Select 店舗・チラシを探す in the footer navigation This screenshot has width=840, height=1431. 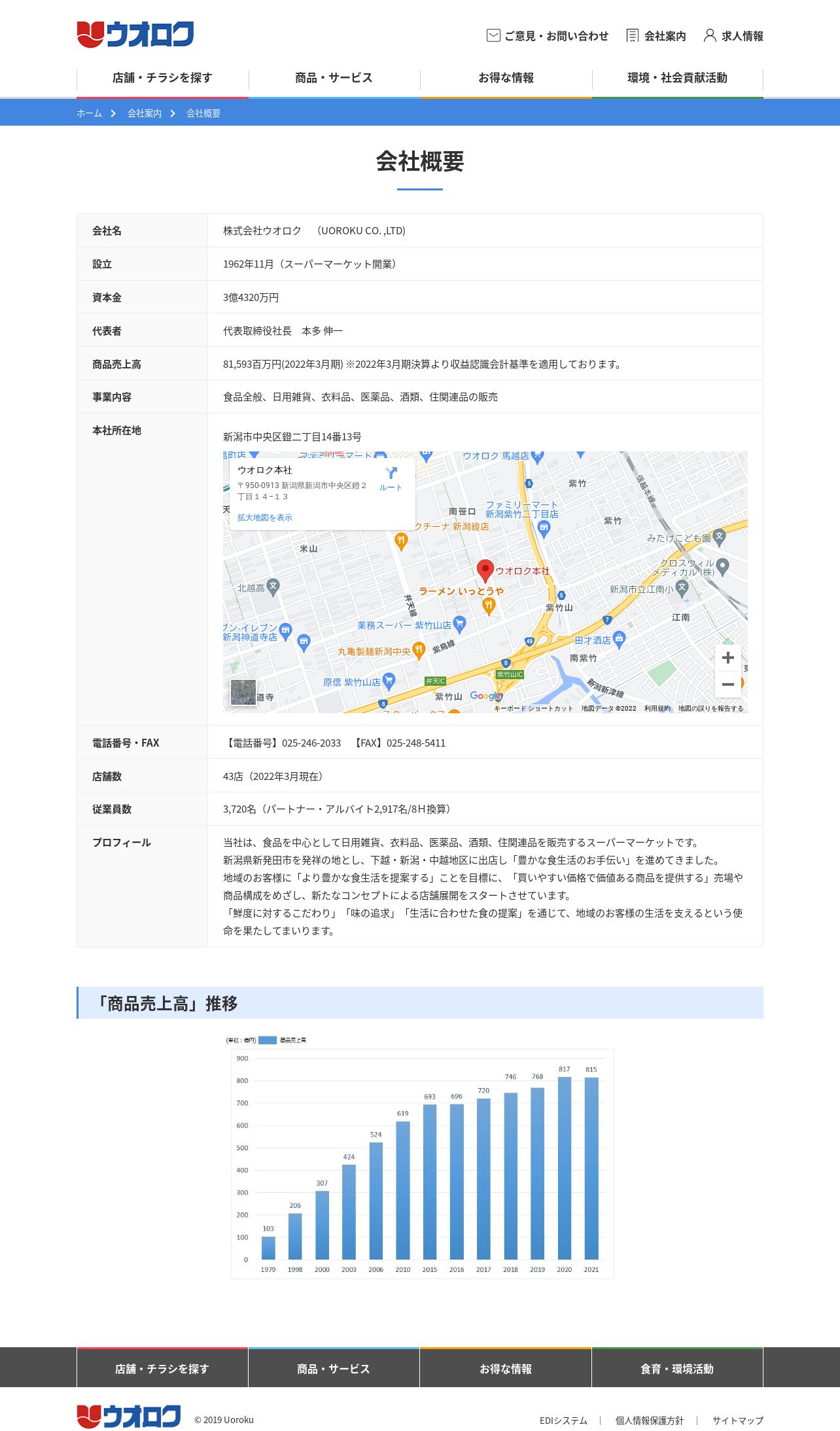tap(162, 1368)
